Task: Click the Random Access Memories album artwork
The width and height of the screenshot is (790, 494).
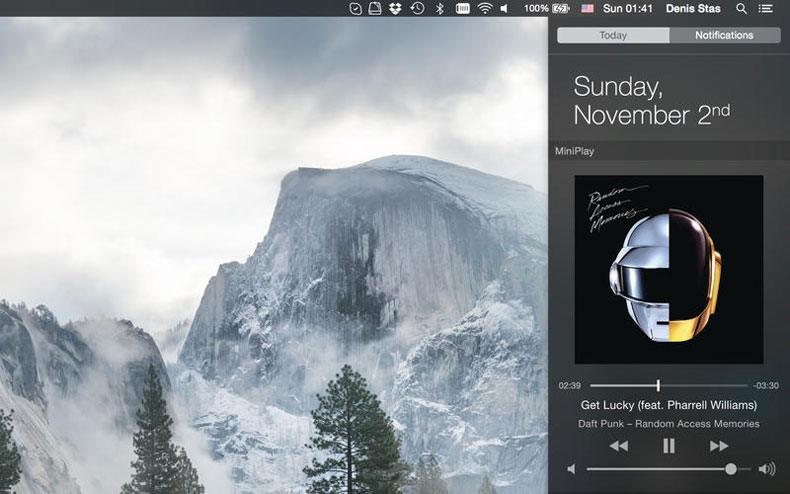Action: [x=669, y=270]
